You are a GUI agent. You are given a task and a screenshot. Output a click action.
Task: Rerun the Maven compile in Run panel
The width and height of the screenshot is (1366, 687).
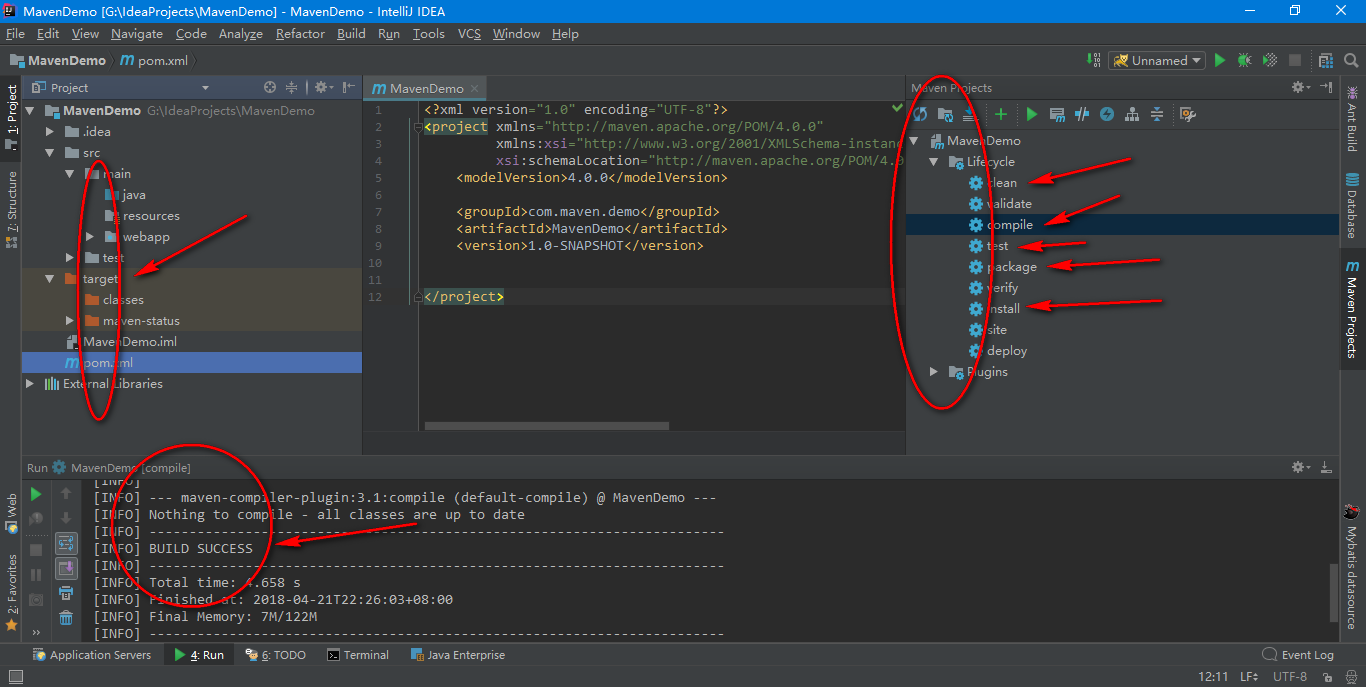pos(36,494)
